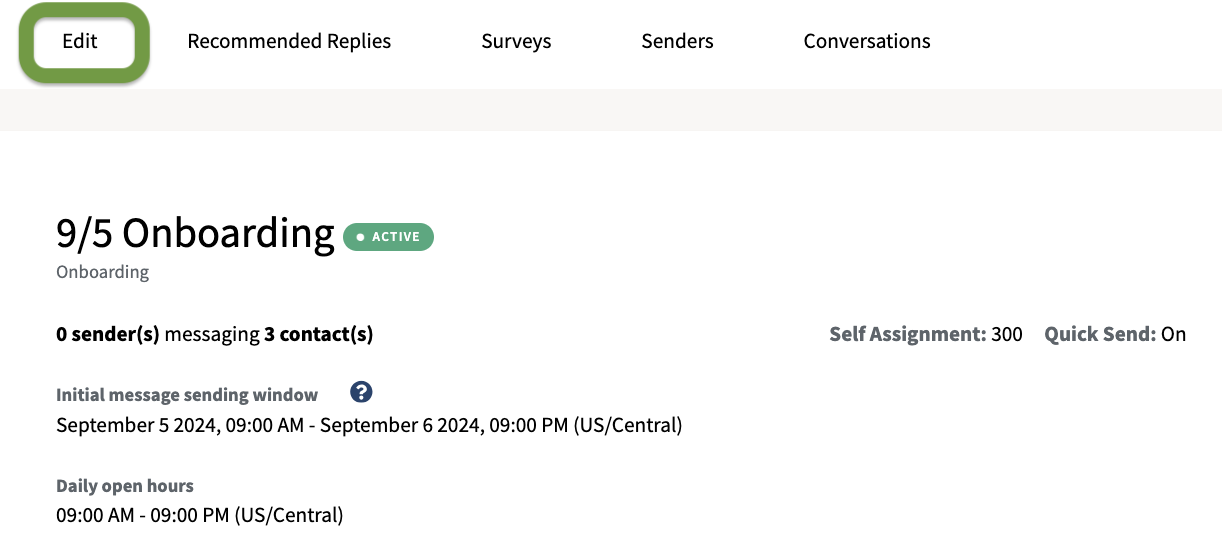Select the Conversations tab
This screenshot has width=1222, height=556.
click(866, 42)
